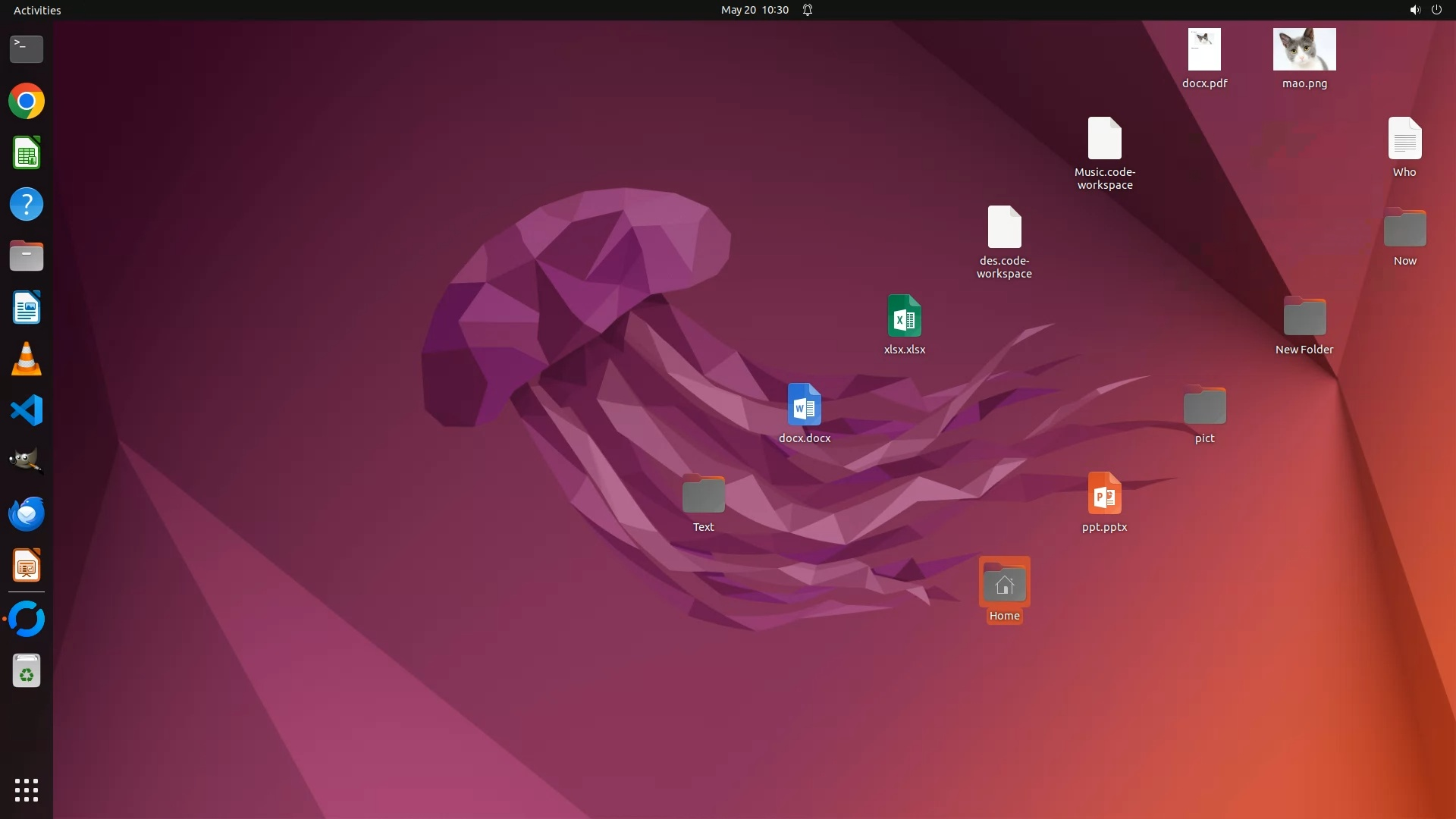Open the date and time calendar menu
Screen dimensions: 1456x819
click(754, 10)
